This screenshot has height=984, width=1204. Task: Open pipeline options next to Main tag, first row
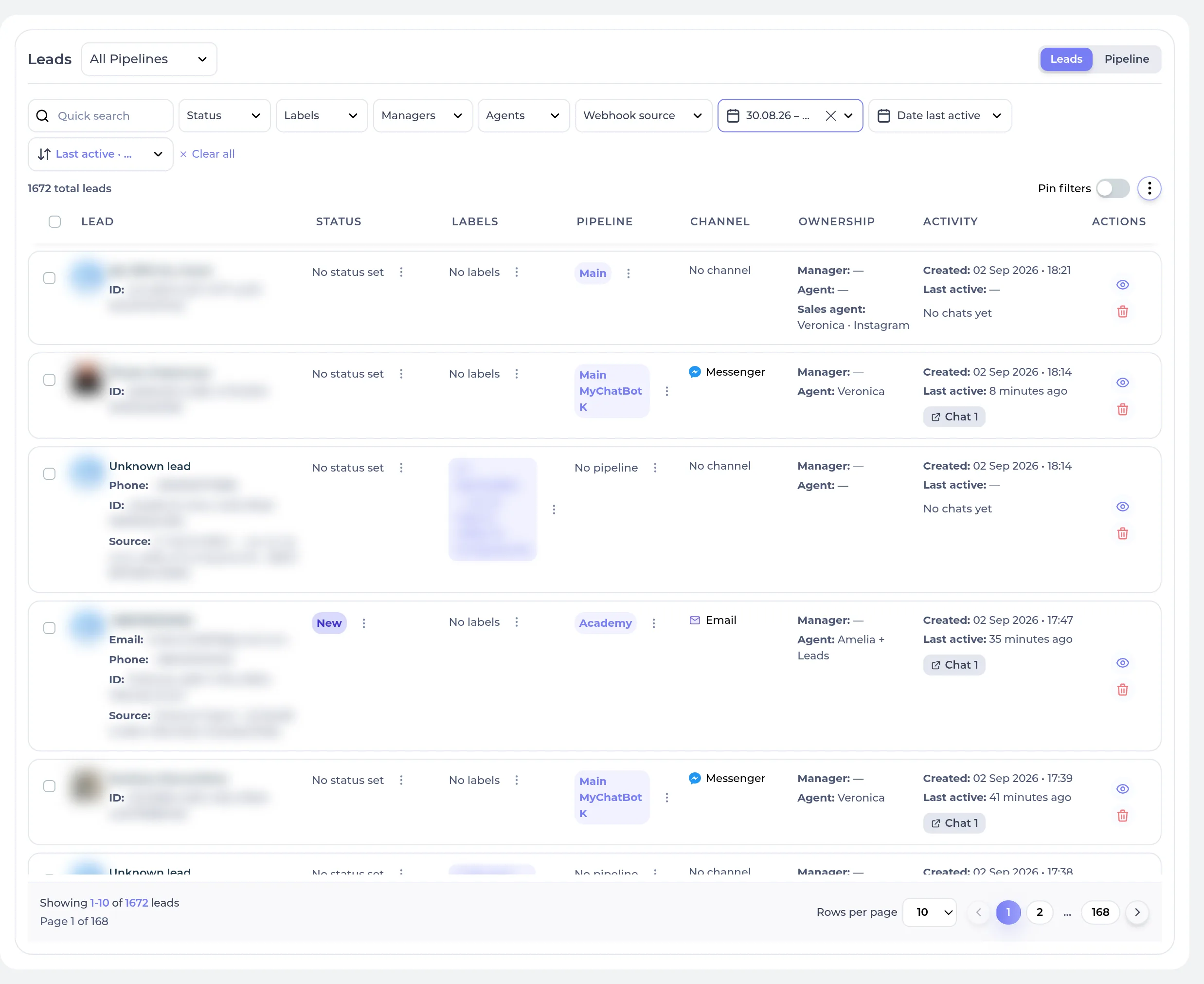coord(629,273)
